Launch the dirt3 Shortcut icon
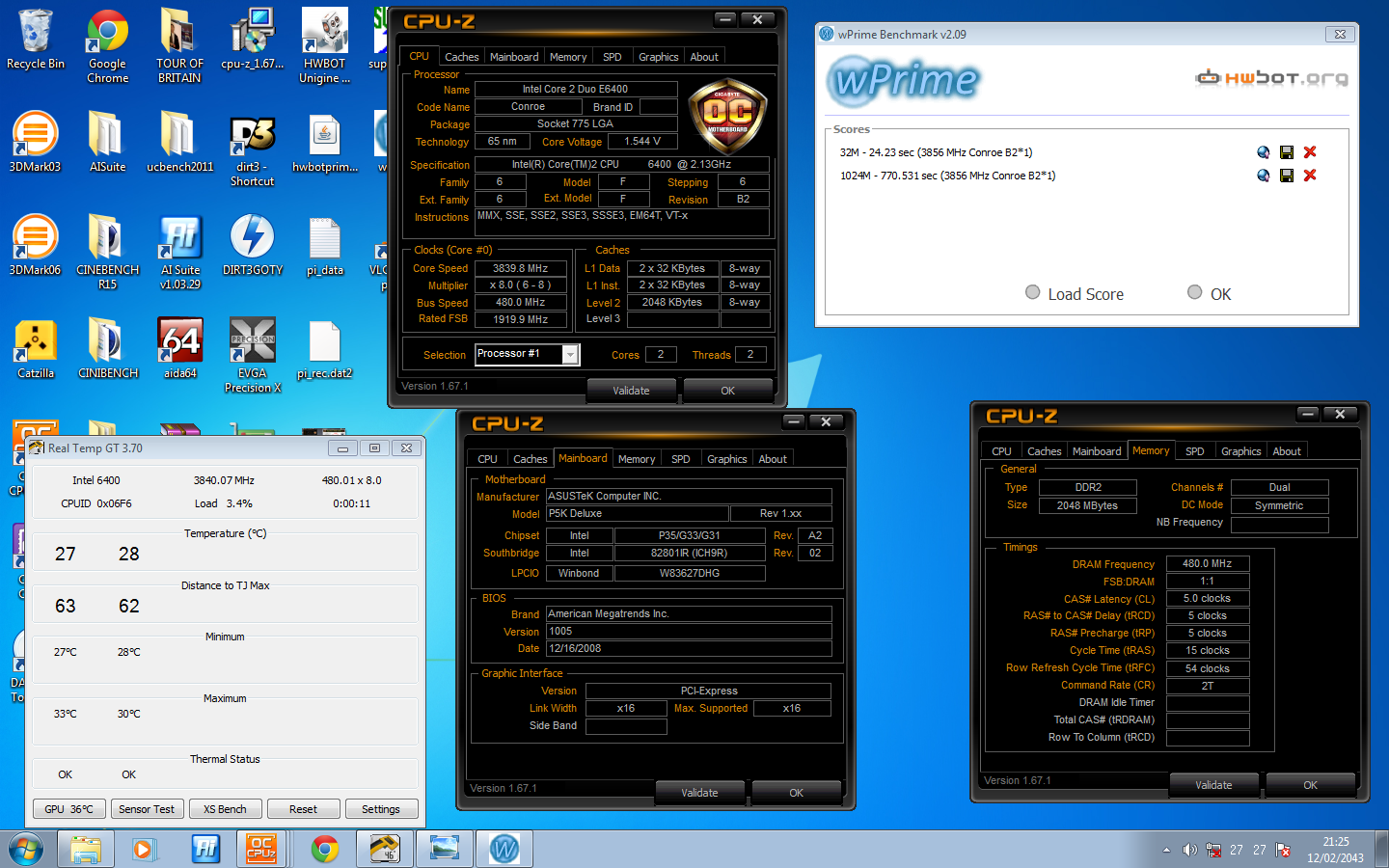Screen dimensions: 1389x868 tap(252, 149)
